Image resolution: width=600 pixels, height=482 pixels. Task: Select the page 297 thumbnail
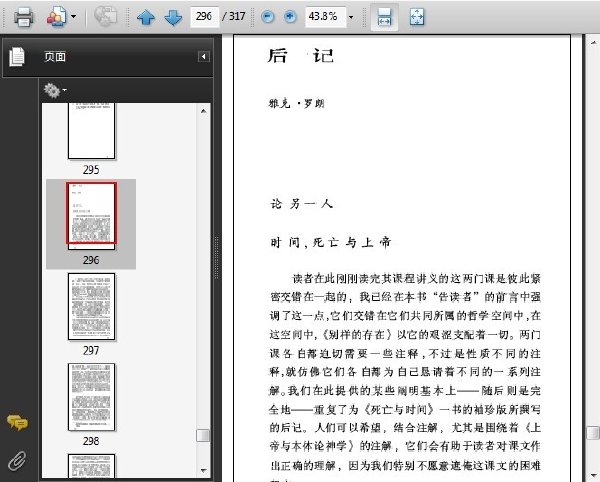point(91,306)
